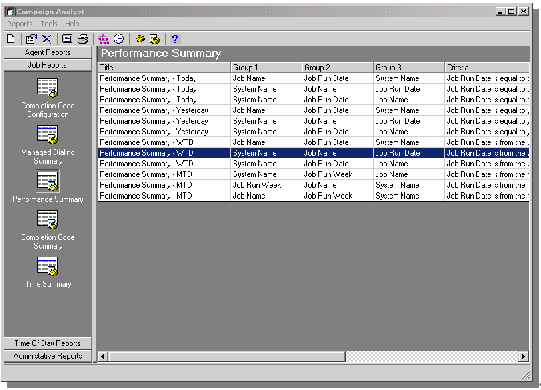
Task: Open the Managed Dialing Summary report icon
Action: point(48,134)
